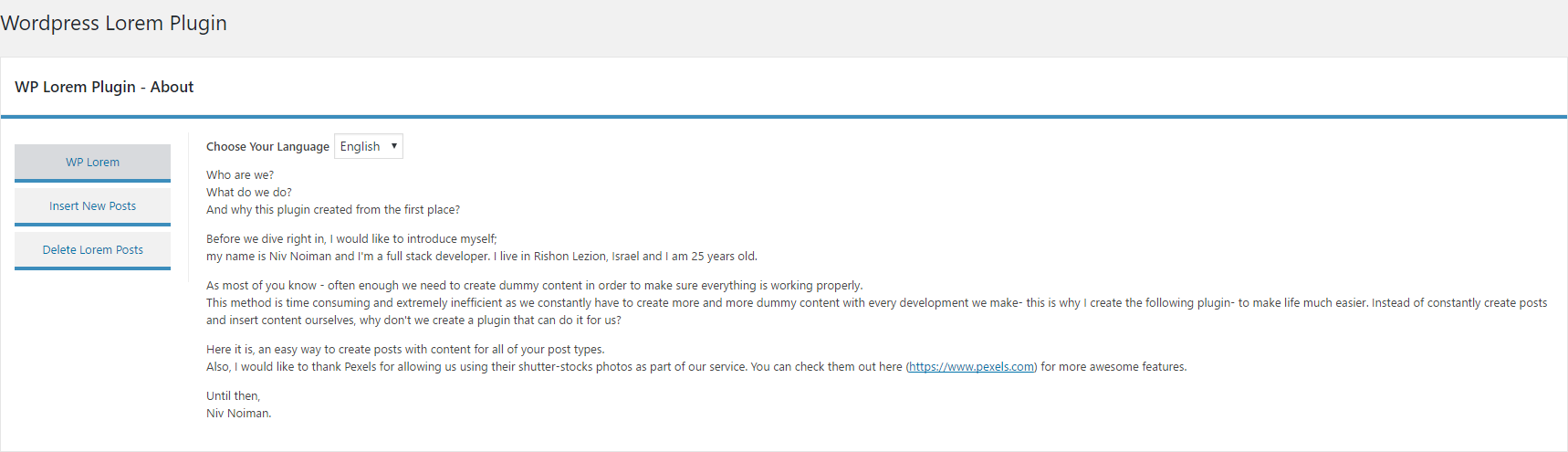This screenshot has width=1568, height=452.
Task: Go to Insert New Posts tab
Action: coord(92,206)
